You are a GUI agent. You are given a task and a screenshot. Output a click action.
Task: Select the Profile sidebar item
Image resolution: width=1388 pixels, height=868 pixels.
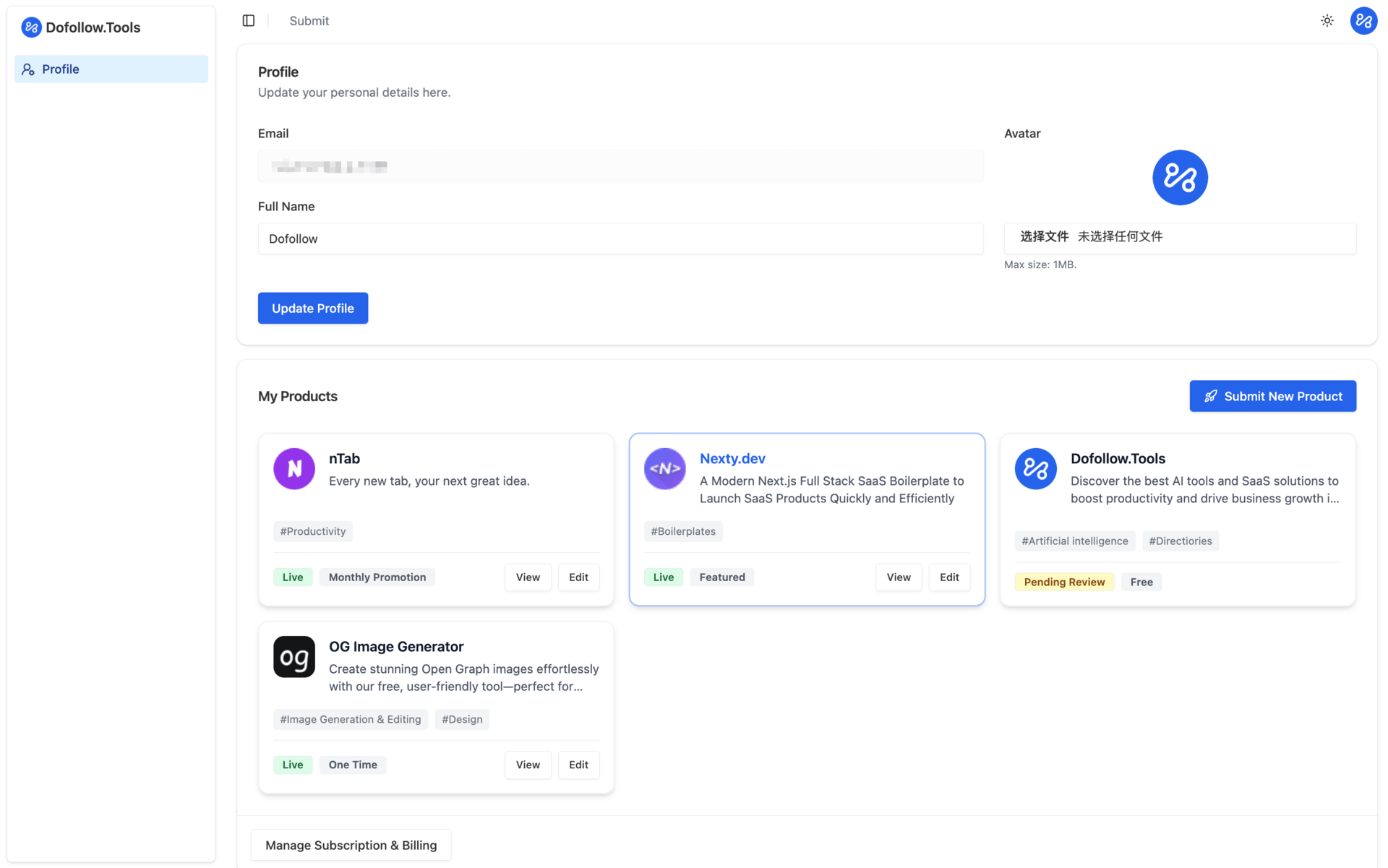[x=111, y=69]
